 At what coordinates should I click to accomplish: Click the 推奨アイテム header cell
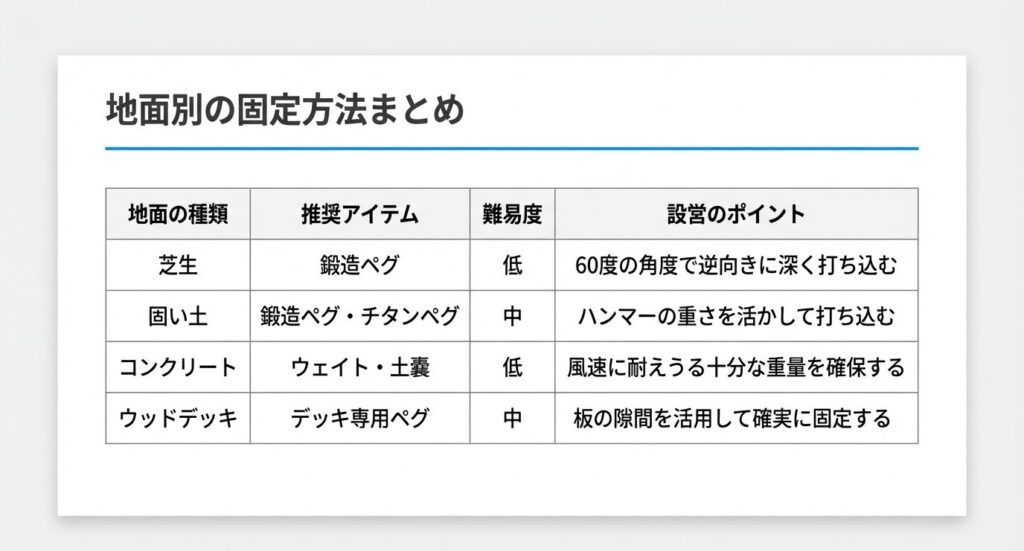point(360,213)
